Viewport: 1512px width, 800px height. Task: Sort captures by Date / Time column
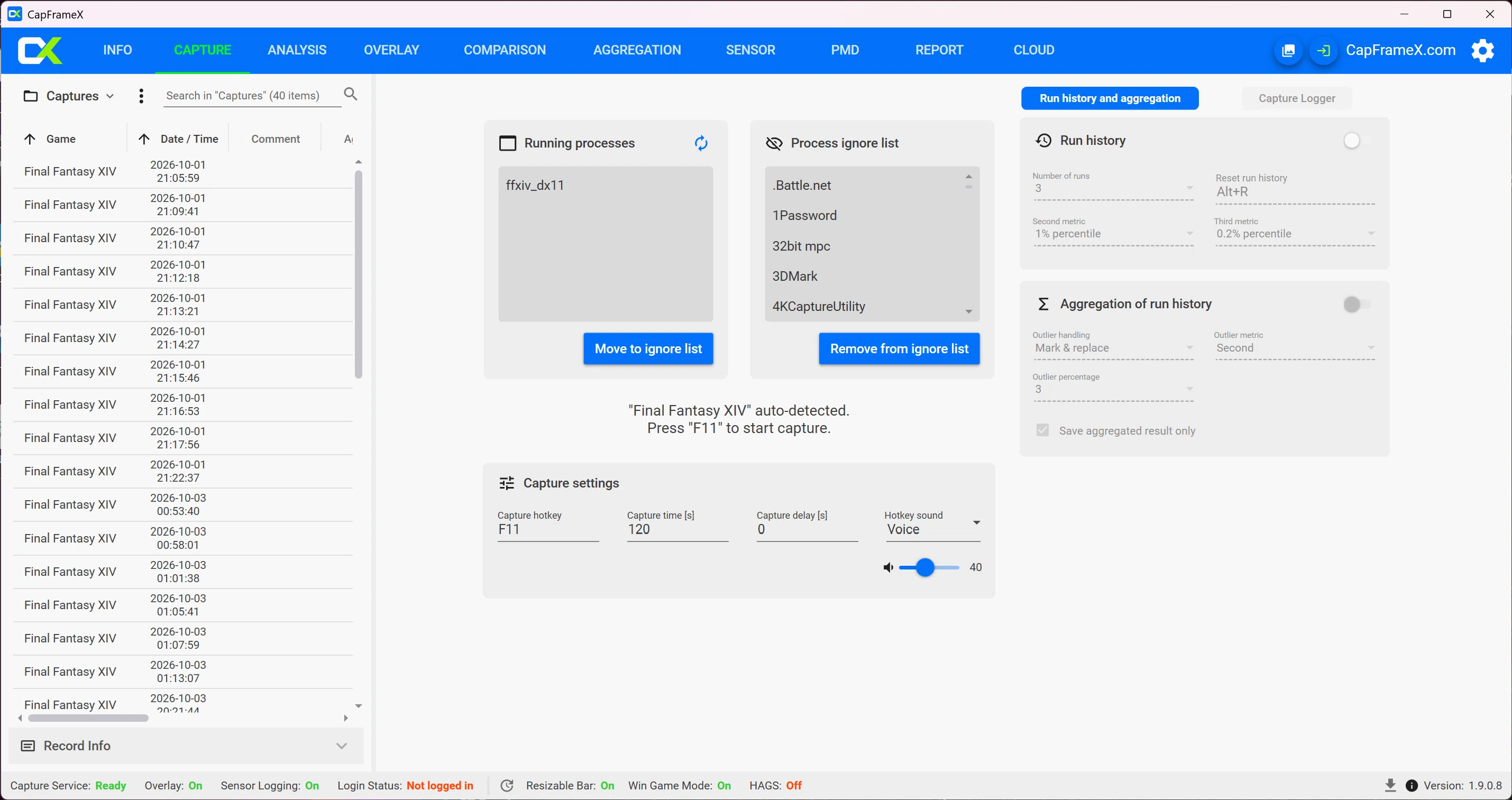[x=178, y=139]
